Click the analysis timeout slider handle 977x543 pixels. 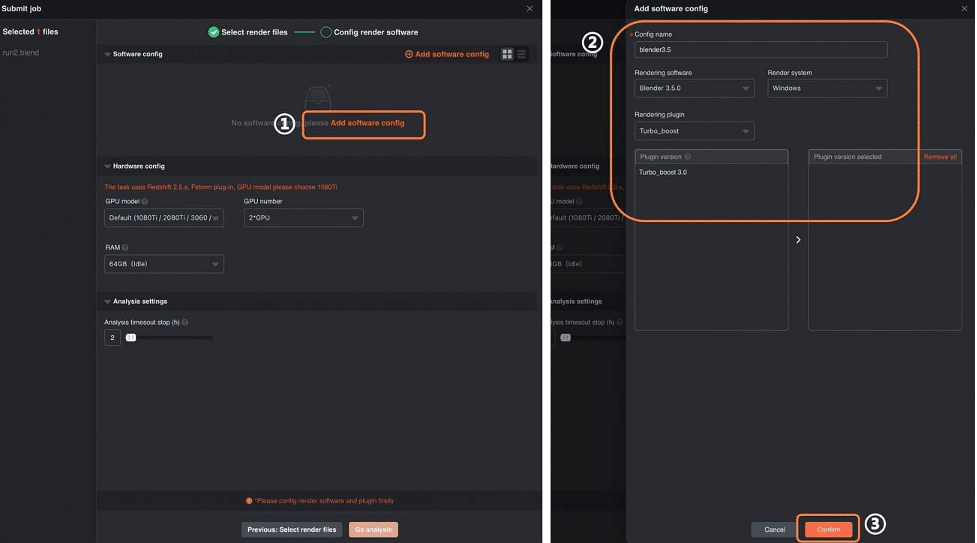point(130,338)
